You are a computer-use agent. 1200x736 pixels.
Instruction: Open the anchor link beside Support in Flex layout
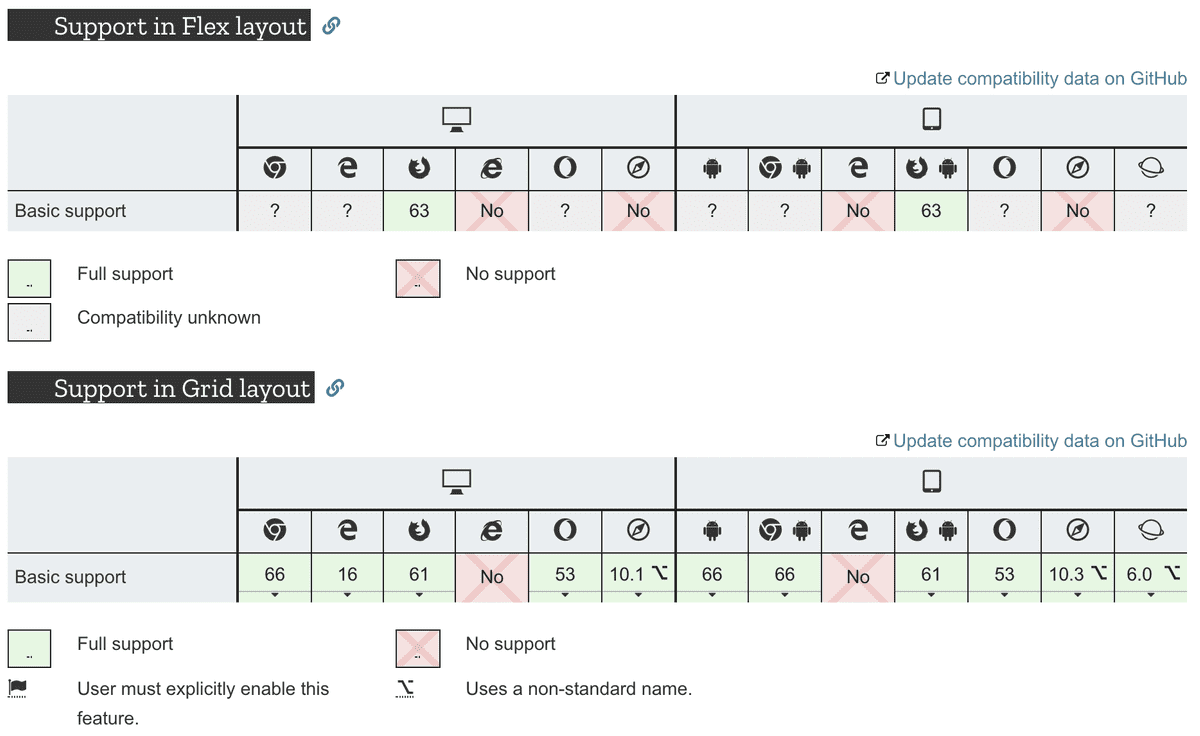tap(332, 26)
